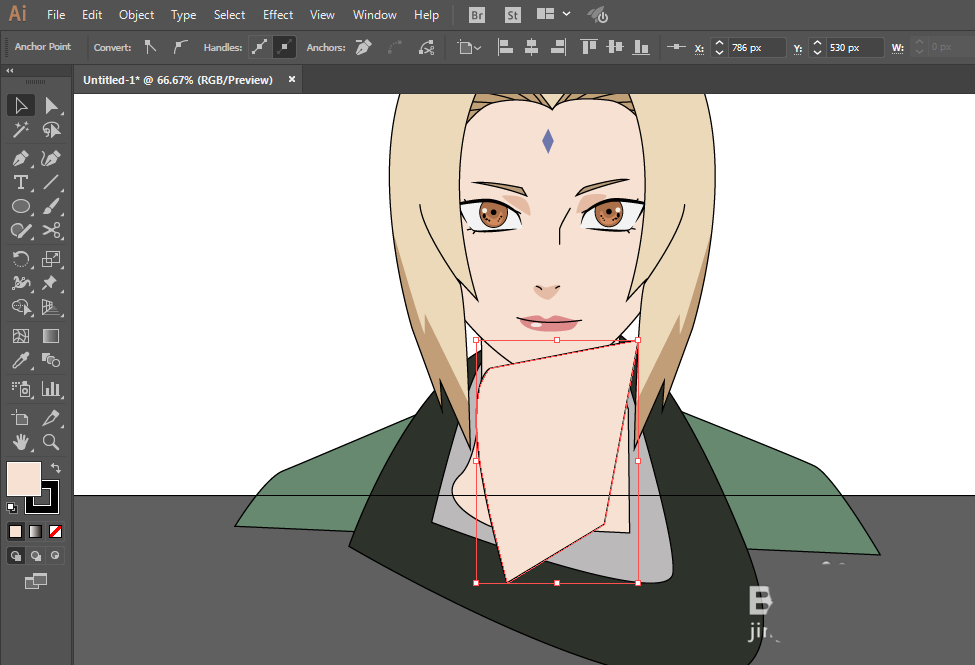Open the File menu

tap(56, 15)
